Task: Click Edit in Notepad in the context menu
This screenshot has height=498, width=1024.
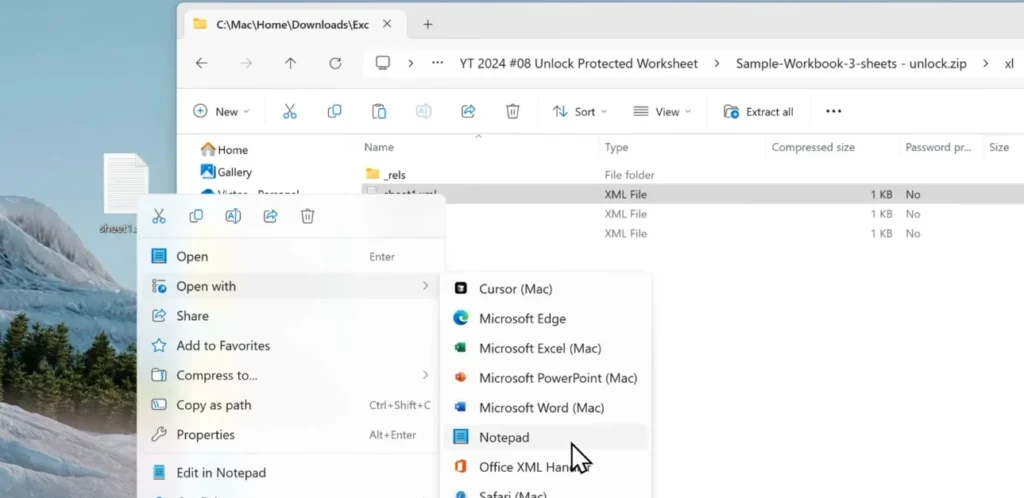Action: (x=291, y=473)
